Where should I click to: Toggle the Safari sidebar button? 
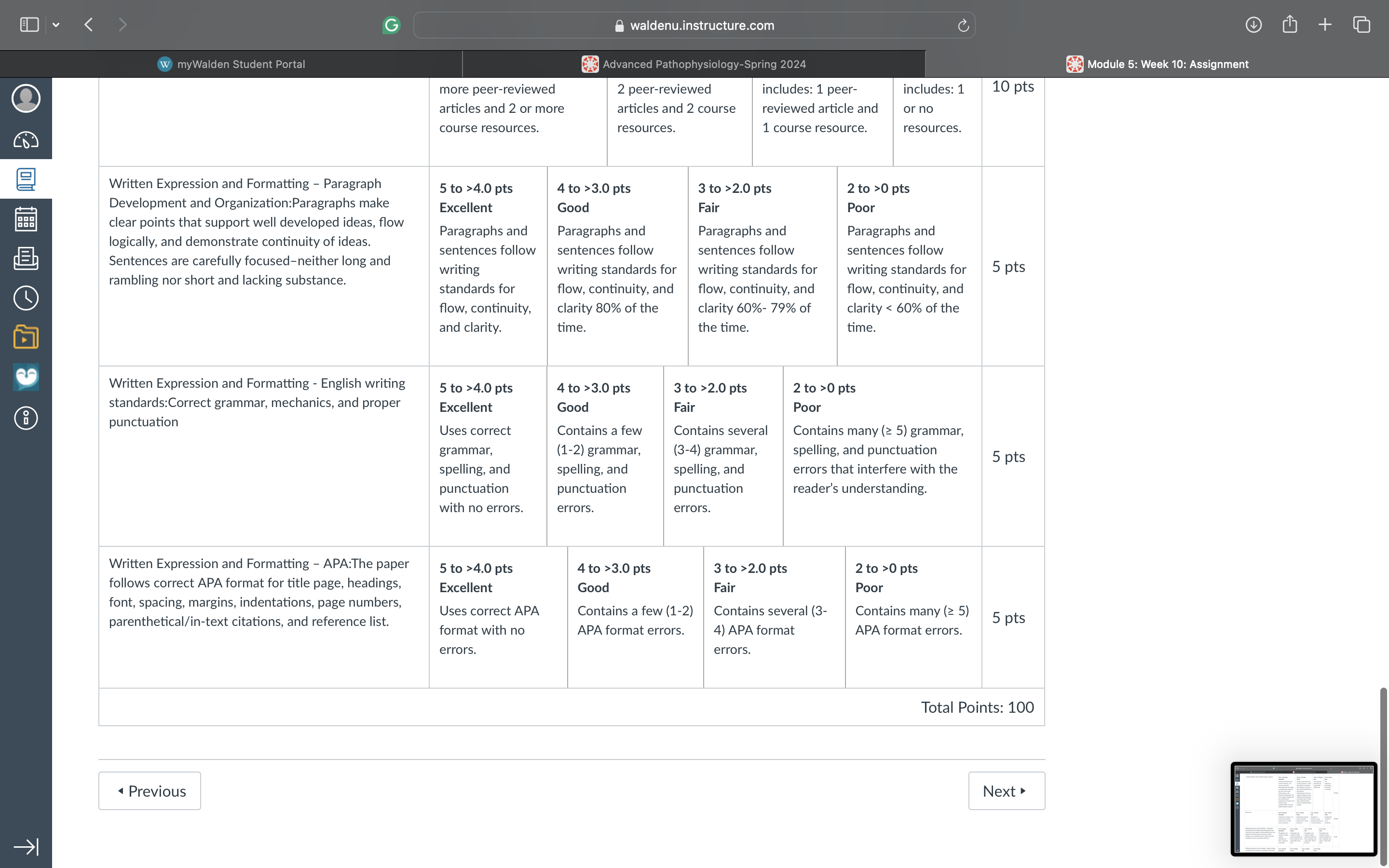click(x=29, y=25)
